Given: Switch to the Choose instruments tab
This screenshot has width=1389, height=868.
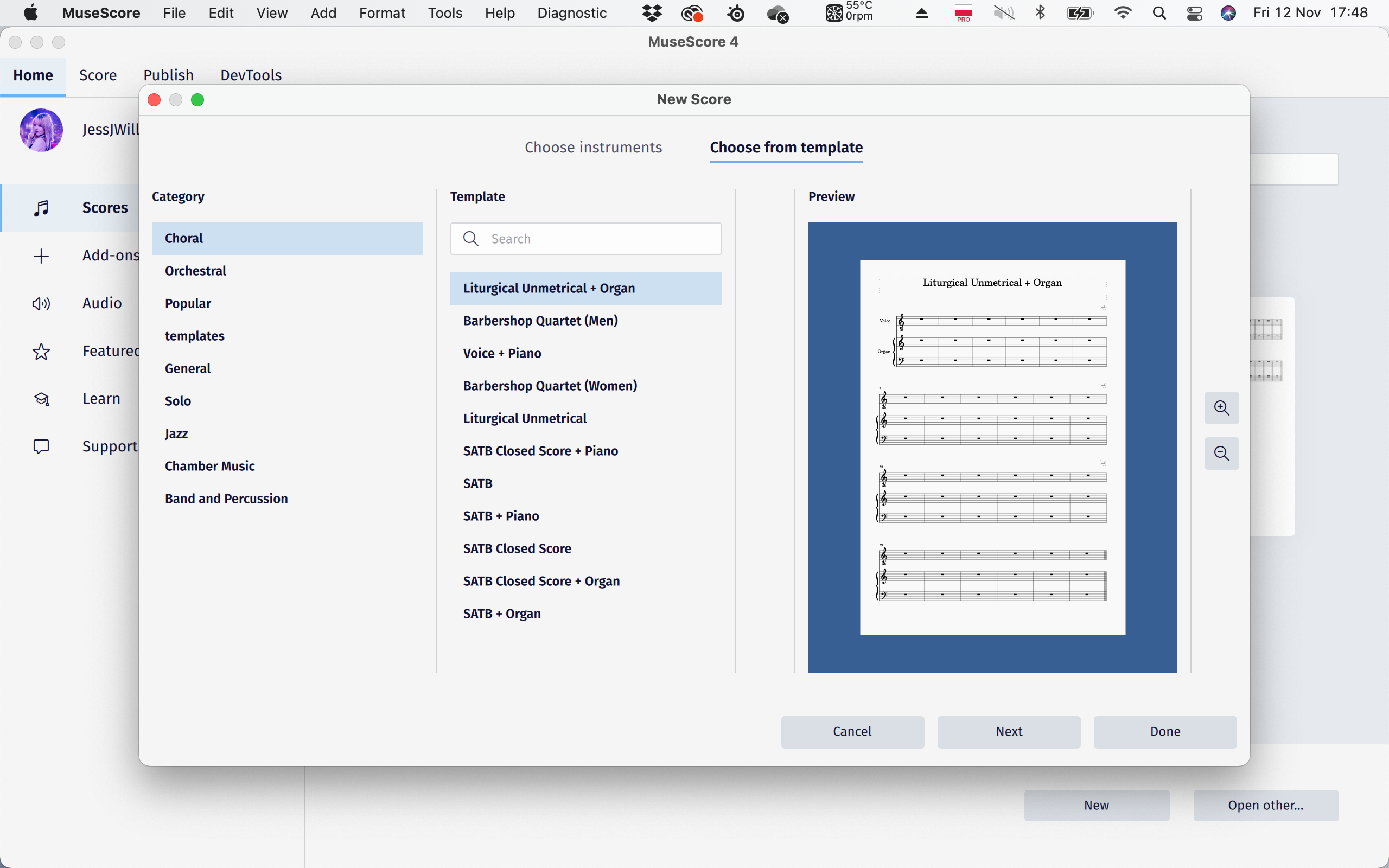Looking at the screenshot, I should [593, 148].
